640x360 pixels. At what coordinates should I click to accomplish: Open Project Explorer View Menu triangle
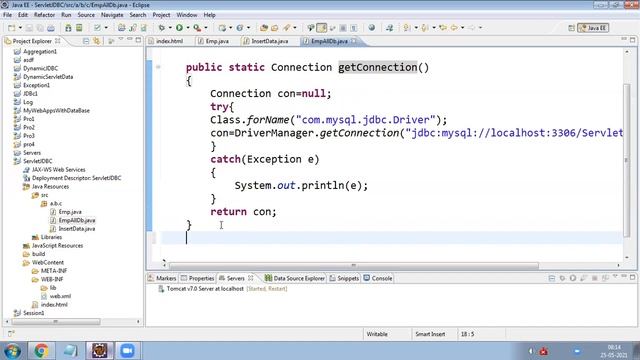[x=121, y=40]
